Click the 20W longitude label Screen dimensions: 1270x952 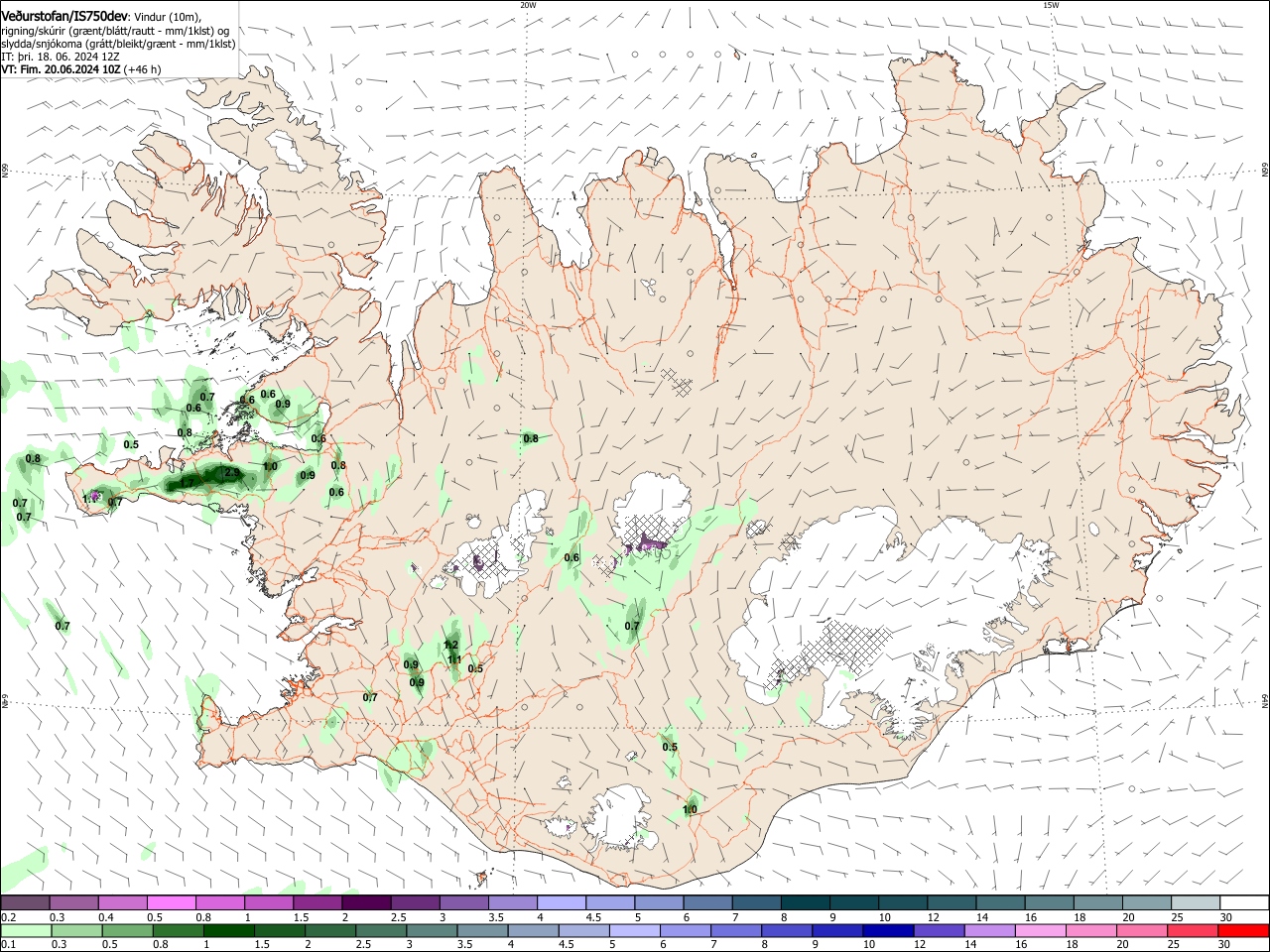click(x=528, y=5)
